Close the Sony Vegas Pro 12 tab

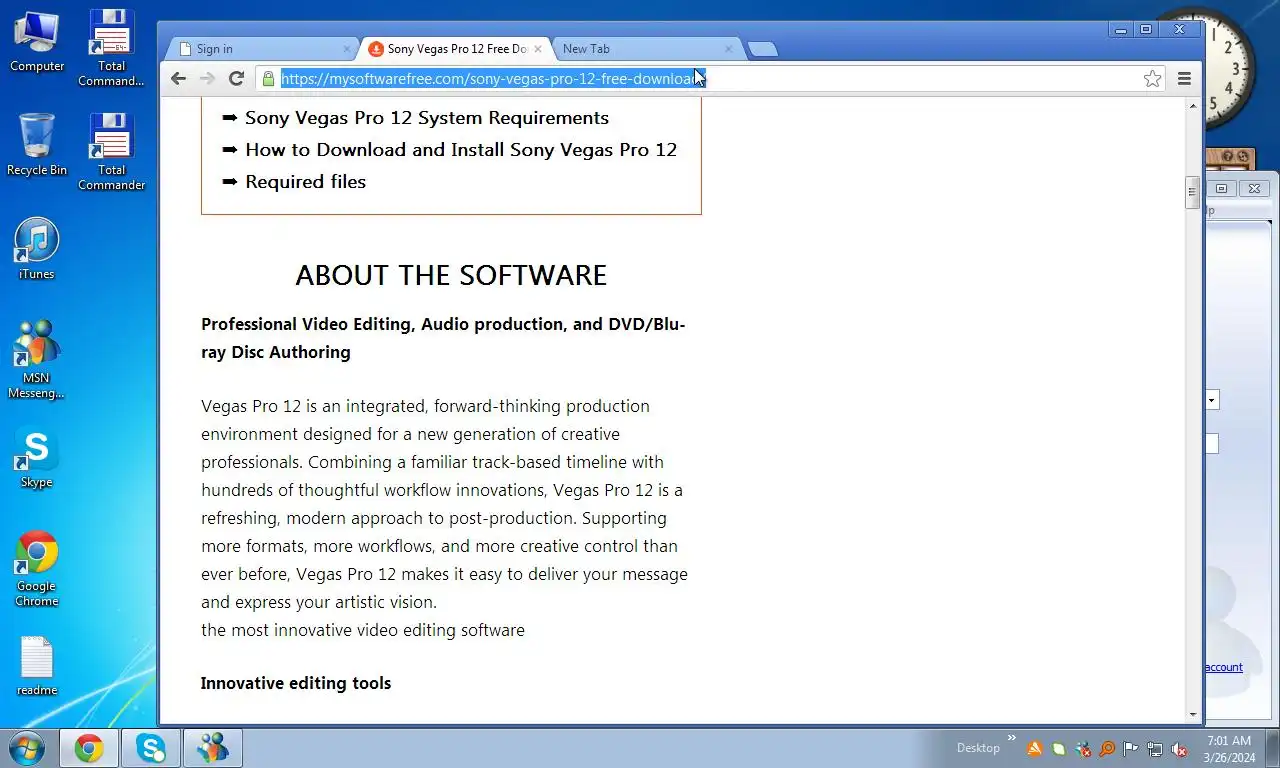(x=537, y=48)
